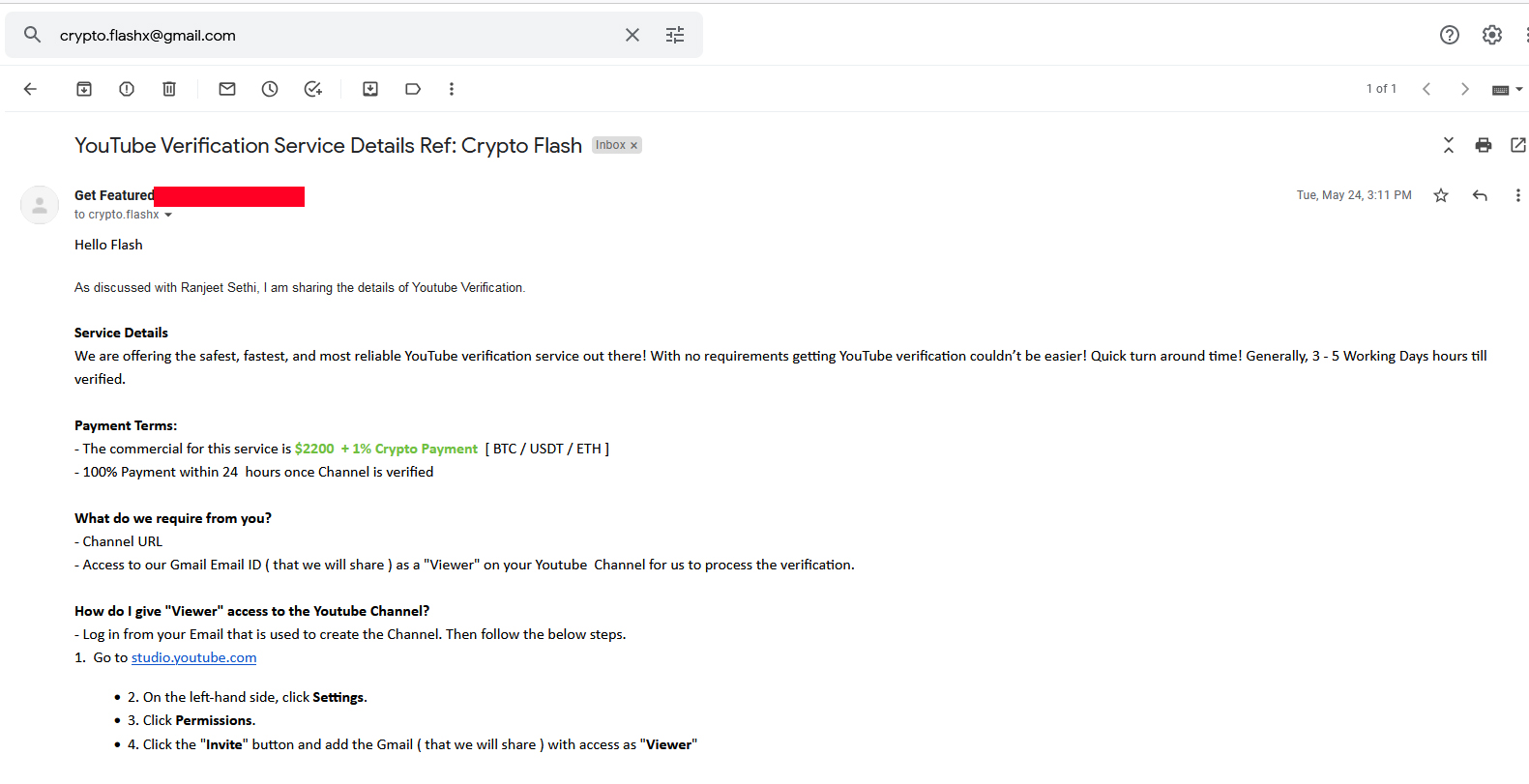The height and width of the screenshot is (784, 1529).
Task: Click the email subject title
Action: pyautogui.click(x=328, y=145)
